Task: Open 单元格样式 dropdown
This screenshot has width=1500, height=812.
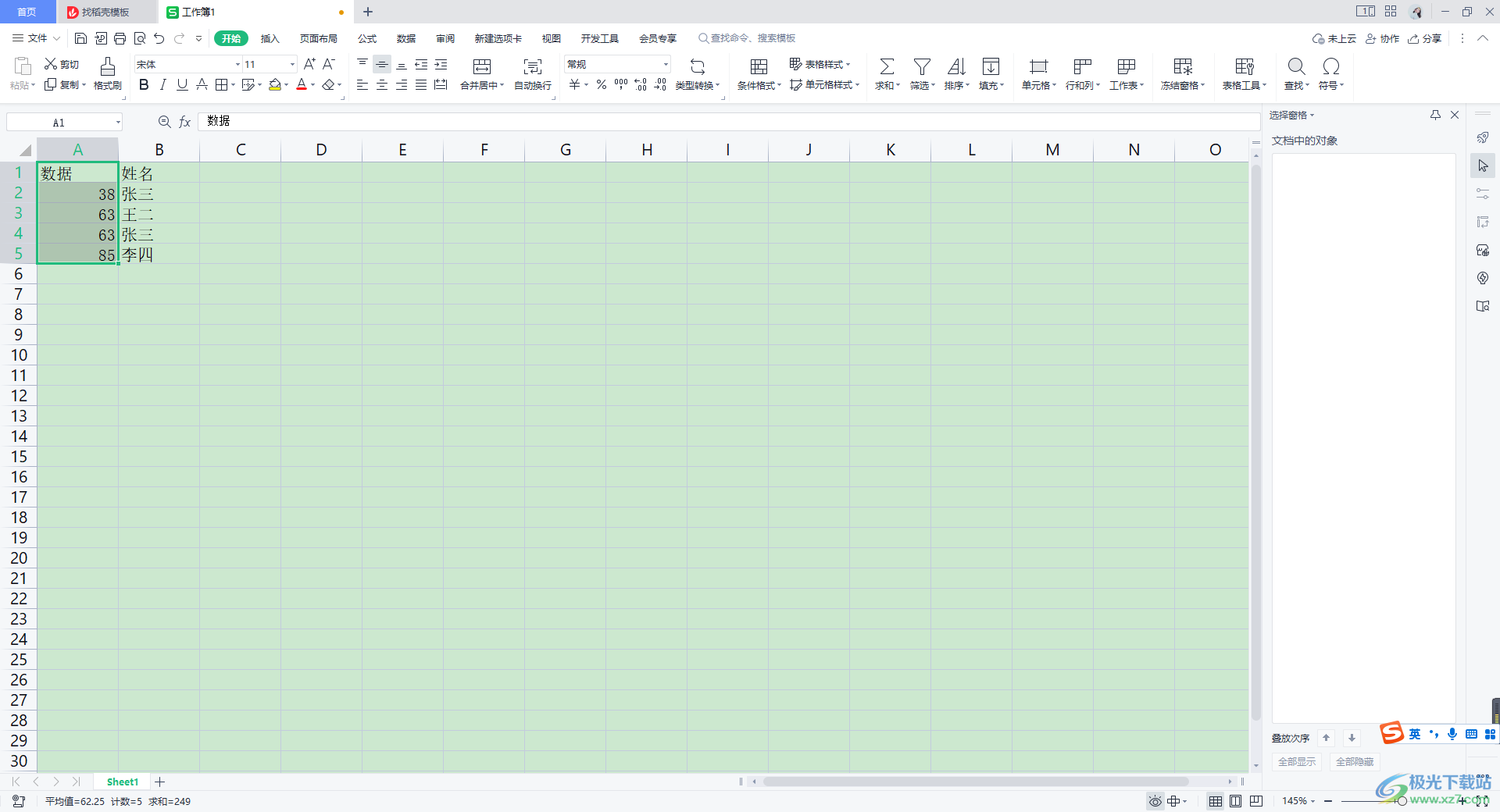Action: [x=824, y=84]
